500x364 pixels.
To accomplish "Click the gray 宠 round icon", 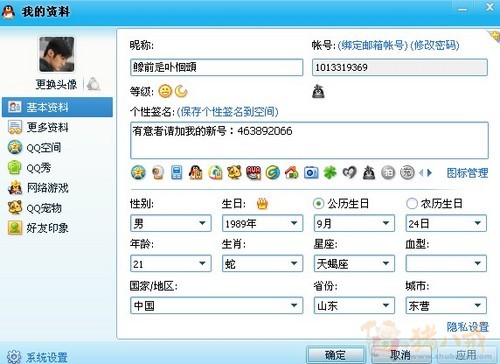I will [407, 173].
